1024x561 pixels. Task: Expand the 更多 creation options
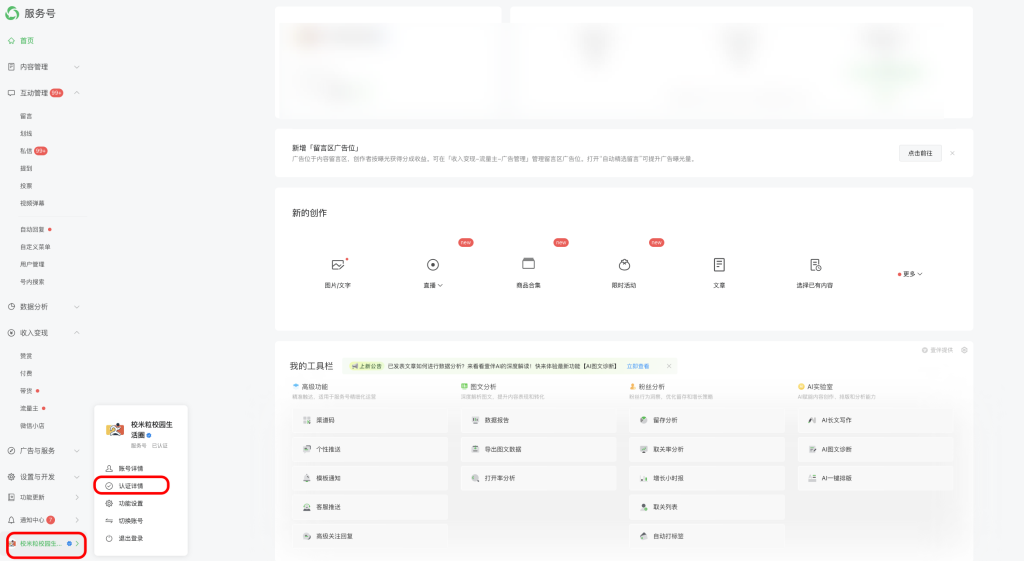pyautogui.click(x=911, y=273)
